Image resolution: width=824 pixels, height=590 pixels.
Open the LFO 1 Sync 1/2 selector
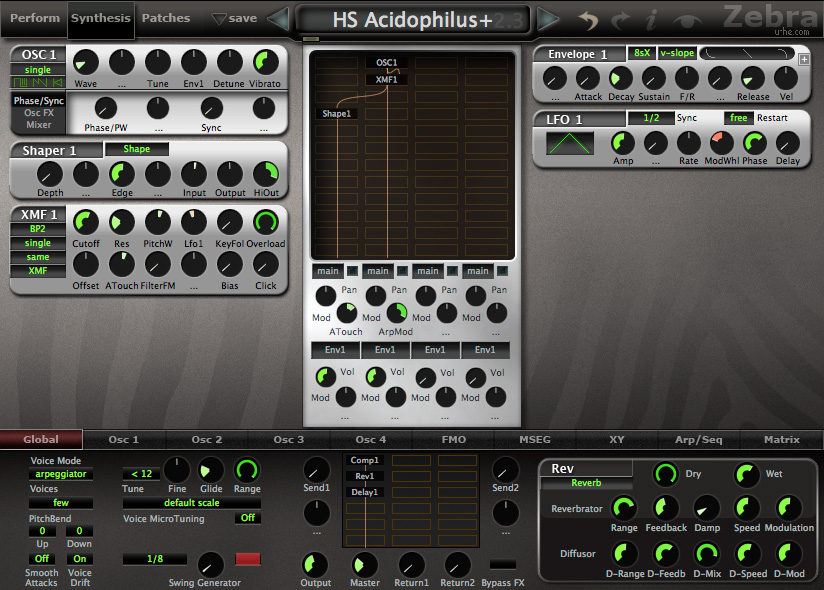[651, 118]
